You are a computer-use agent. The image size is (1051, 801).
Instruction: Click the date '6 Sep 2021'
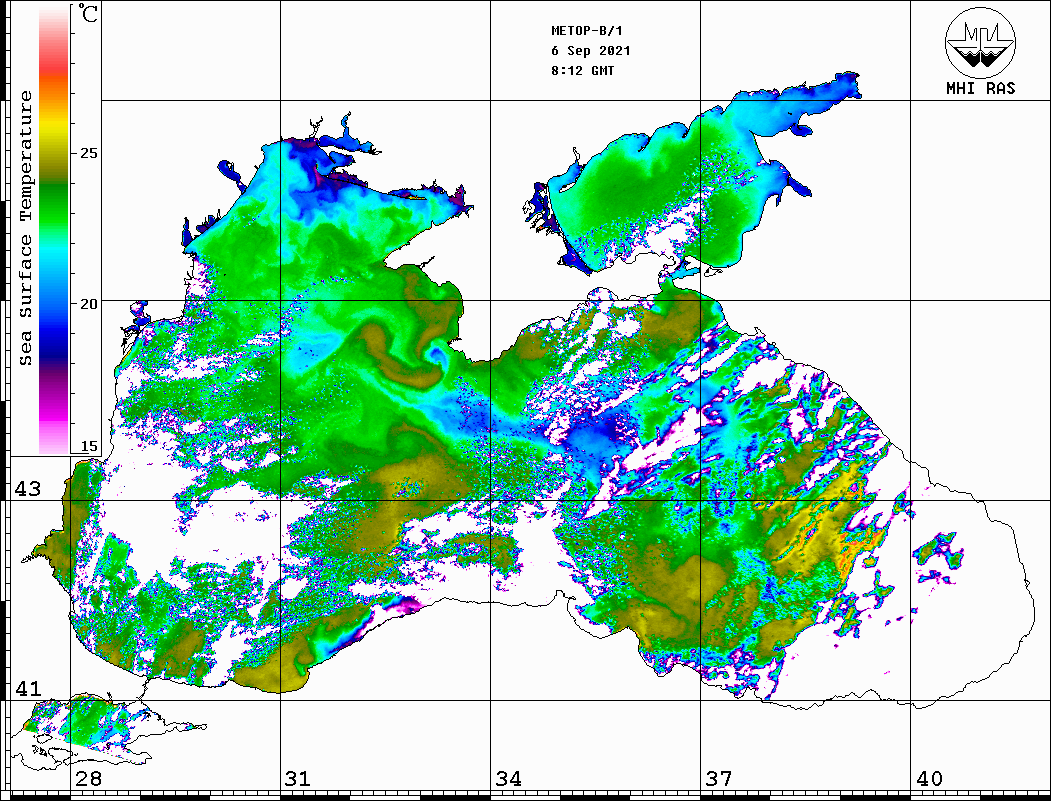[x=591, y=51]
